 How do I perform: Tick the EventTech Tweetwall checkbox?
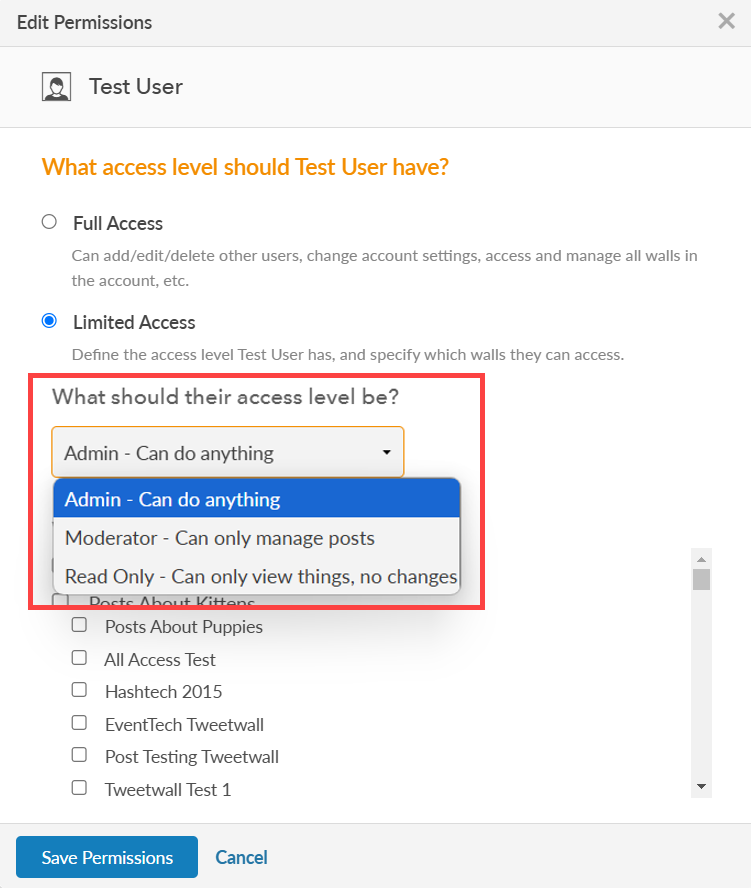[79, 723]
